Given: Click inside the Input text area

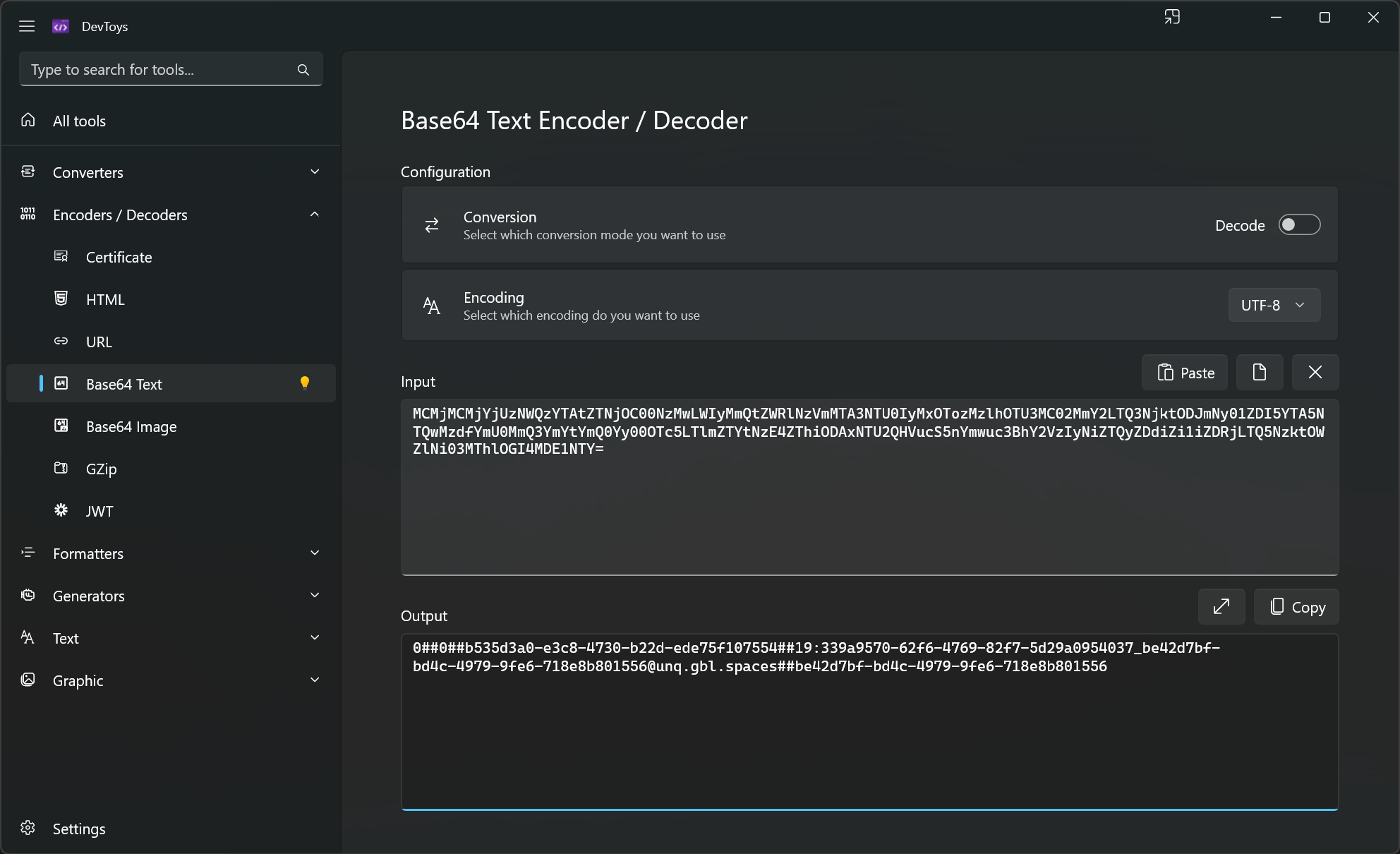Looking at the screenshot, I should (x=869, y=487).
